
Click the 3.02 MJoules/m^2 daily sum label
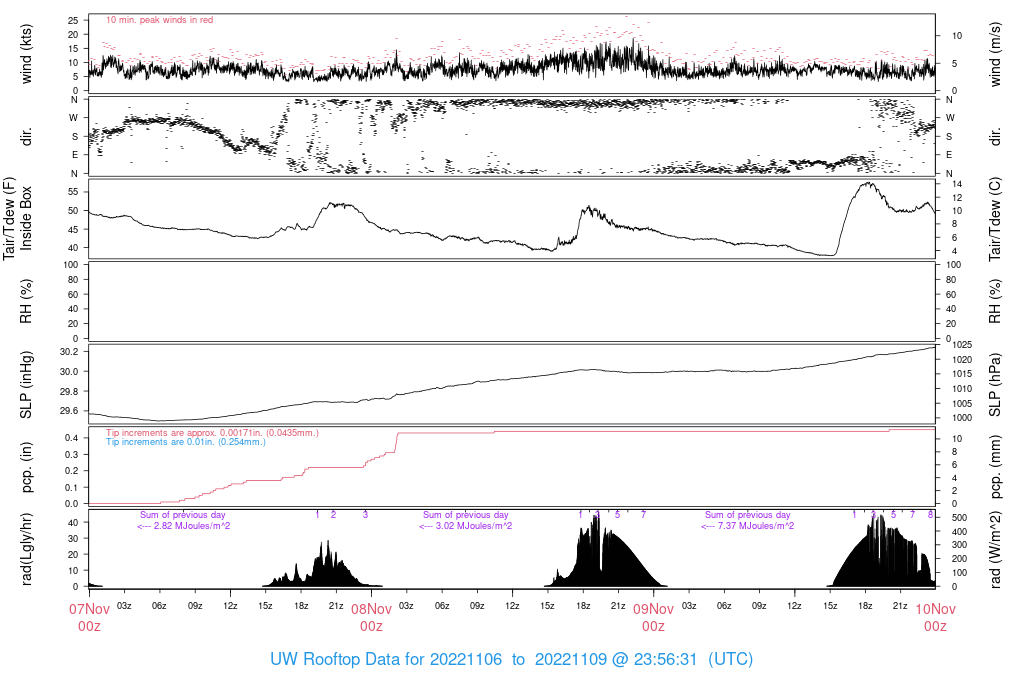coord(465,525)
